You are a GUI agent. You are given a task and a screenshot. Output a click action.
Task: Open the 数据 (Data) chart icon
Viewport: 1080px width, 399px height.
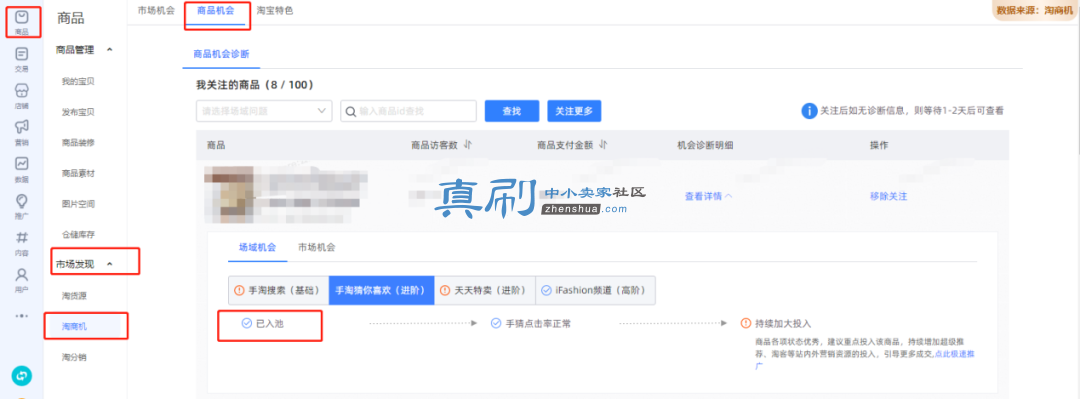(21, 164)
